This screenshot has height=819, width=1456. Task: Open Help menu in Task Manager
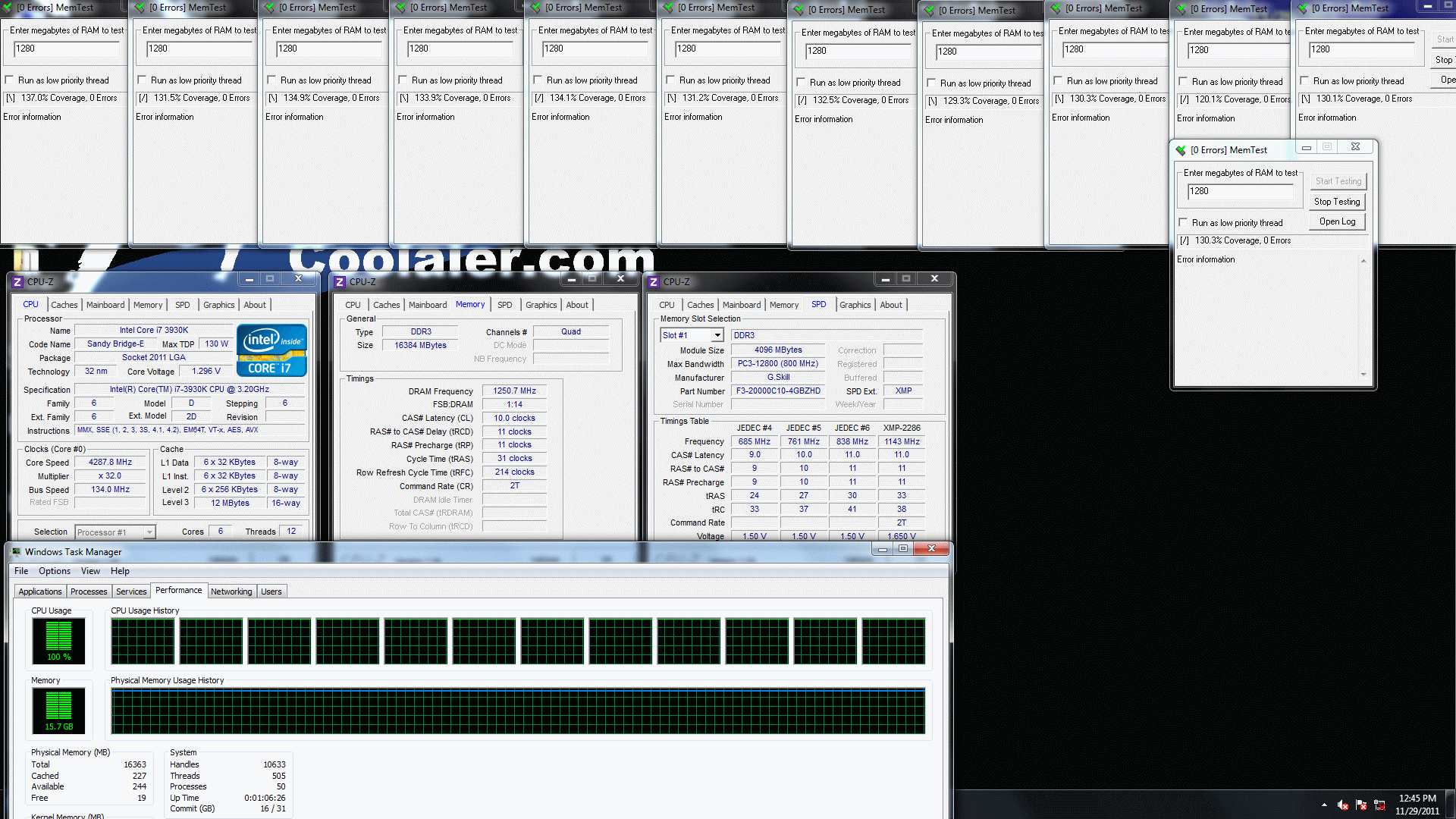pyautogui.click(x=120, y=571)
